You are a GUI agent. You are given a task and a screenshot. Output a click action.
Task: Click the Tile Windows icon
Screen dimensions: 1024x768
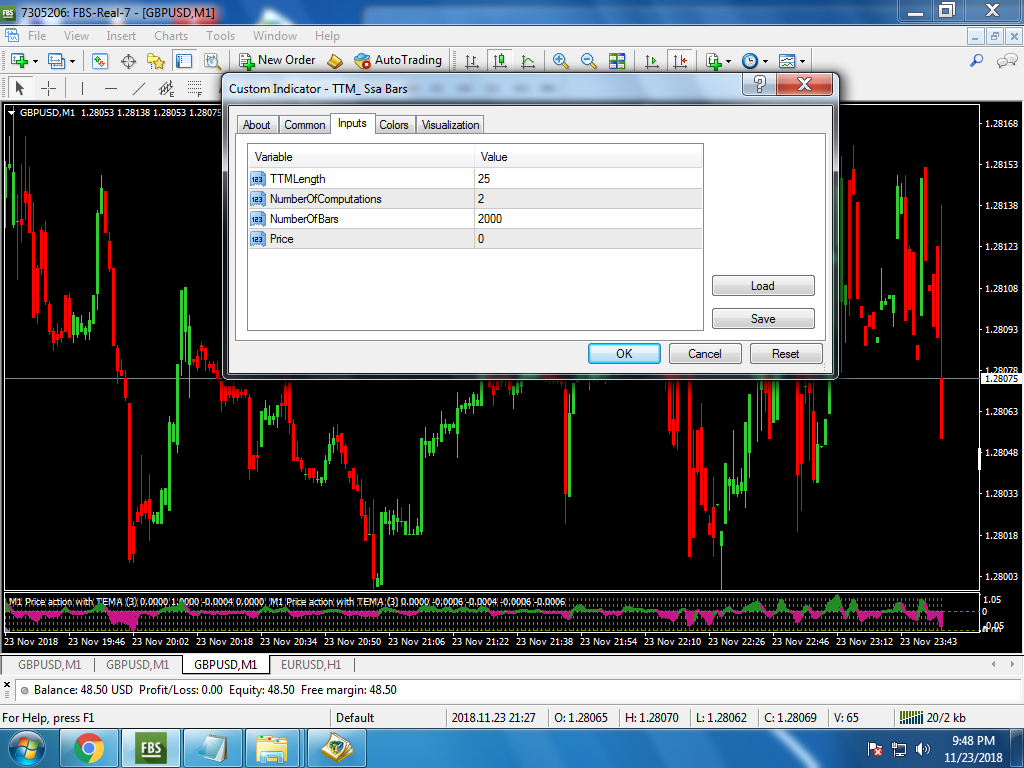click(617, 61)
